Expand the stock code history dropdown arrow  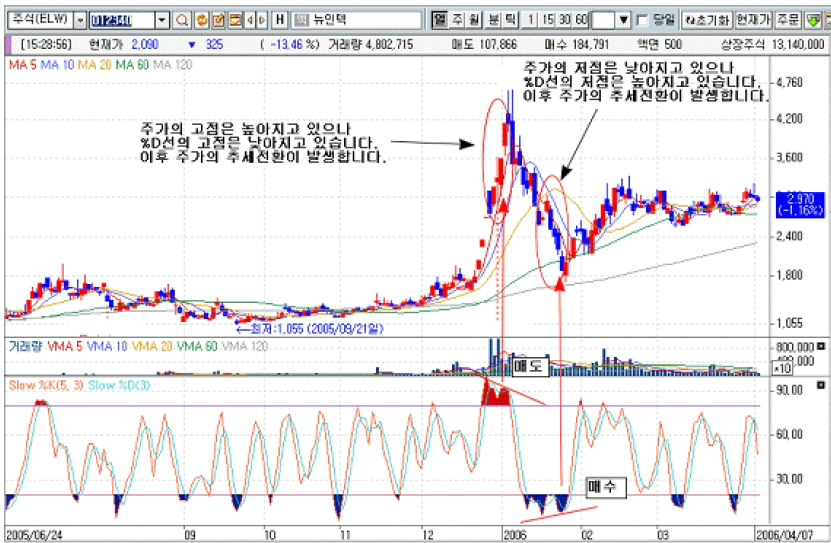coord(162,20)
